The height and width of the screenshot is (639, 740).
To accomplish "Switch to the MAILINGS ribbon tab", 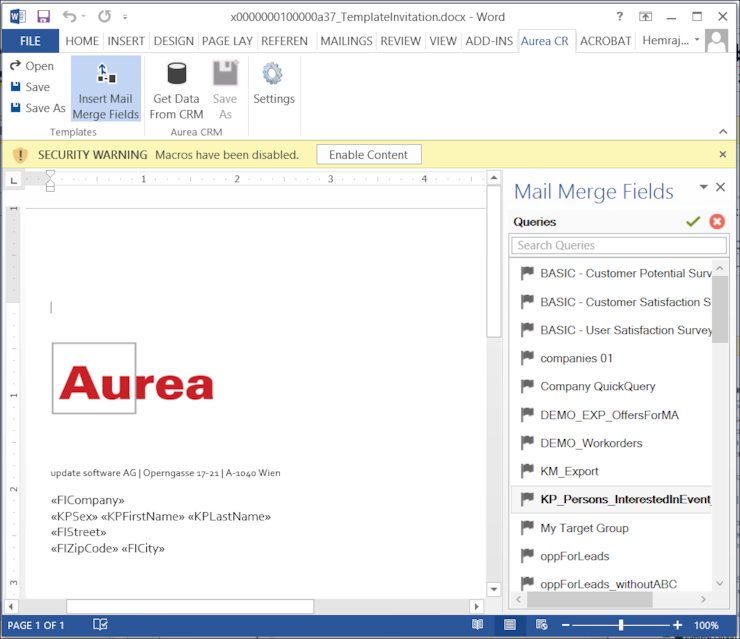I will [346, 41].
